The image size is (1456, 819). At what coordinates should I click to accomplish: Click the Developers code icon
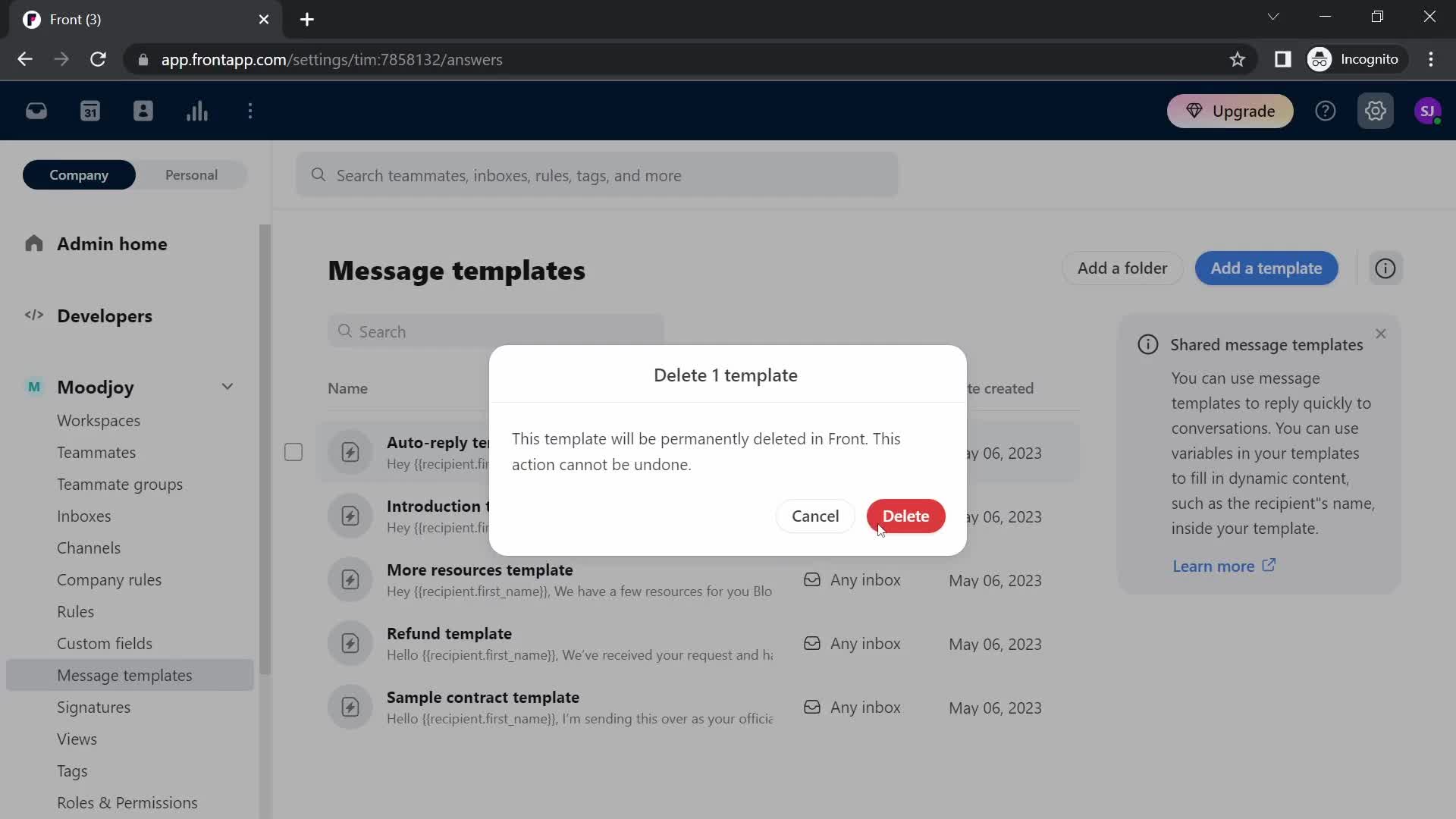click(34, 315)
